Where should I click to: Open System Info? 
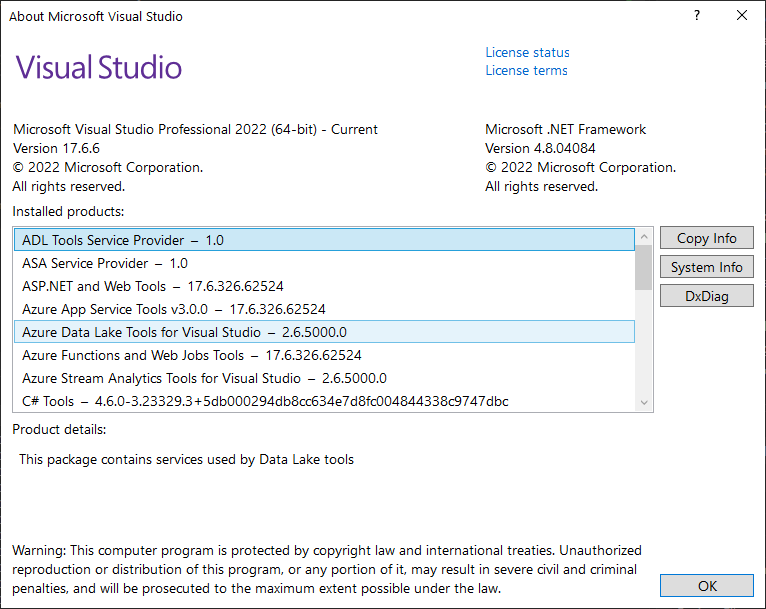(706, 267)
